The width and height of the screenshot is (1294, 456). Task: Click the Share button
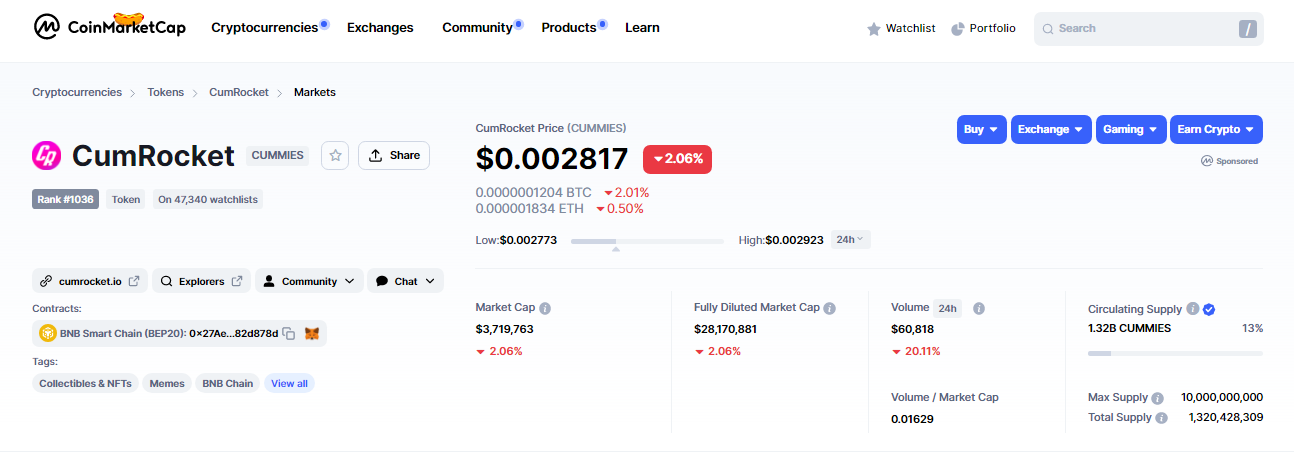coord(393,155)
